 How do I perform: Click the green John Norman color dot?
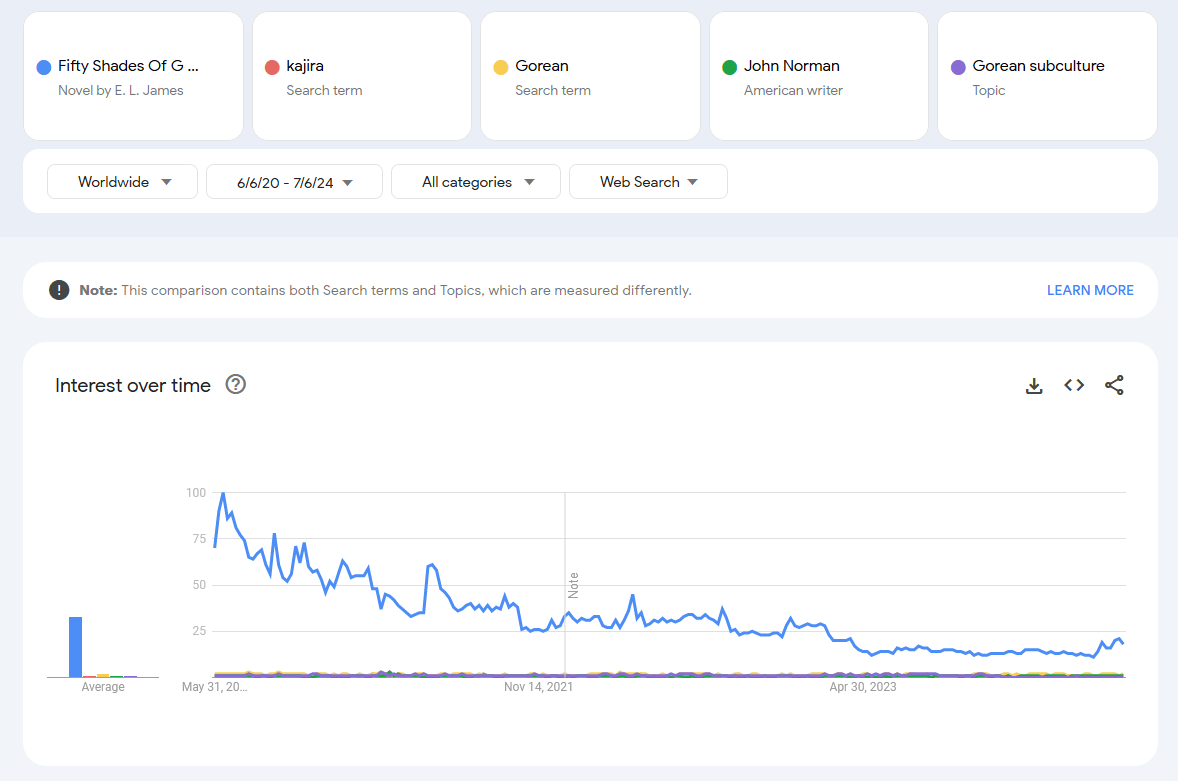(x=729, y=67)
